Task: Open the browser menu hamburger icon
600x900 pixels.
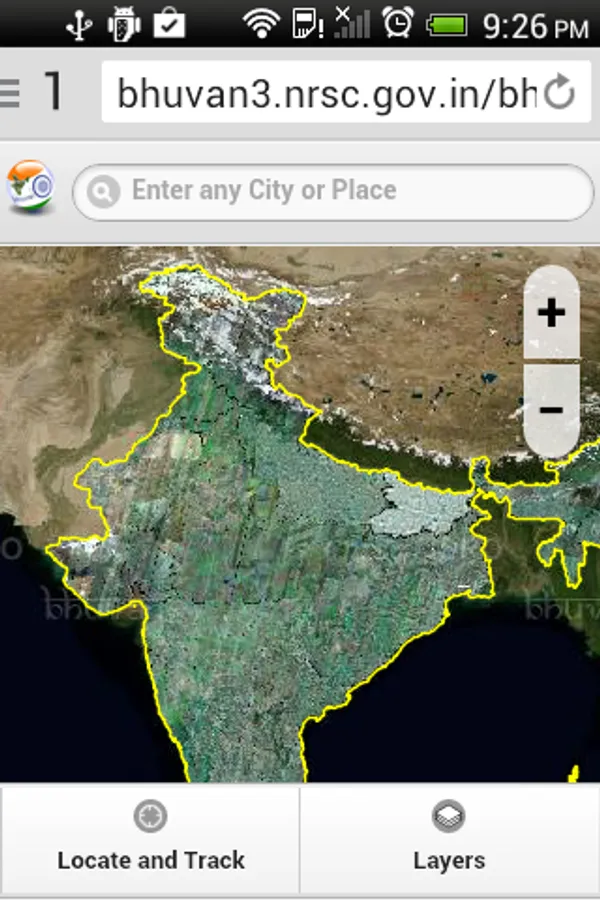Action: point(9,92)
